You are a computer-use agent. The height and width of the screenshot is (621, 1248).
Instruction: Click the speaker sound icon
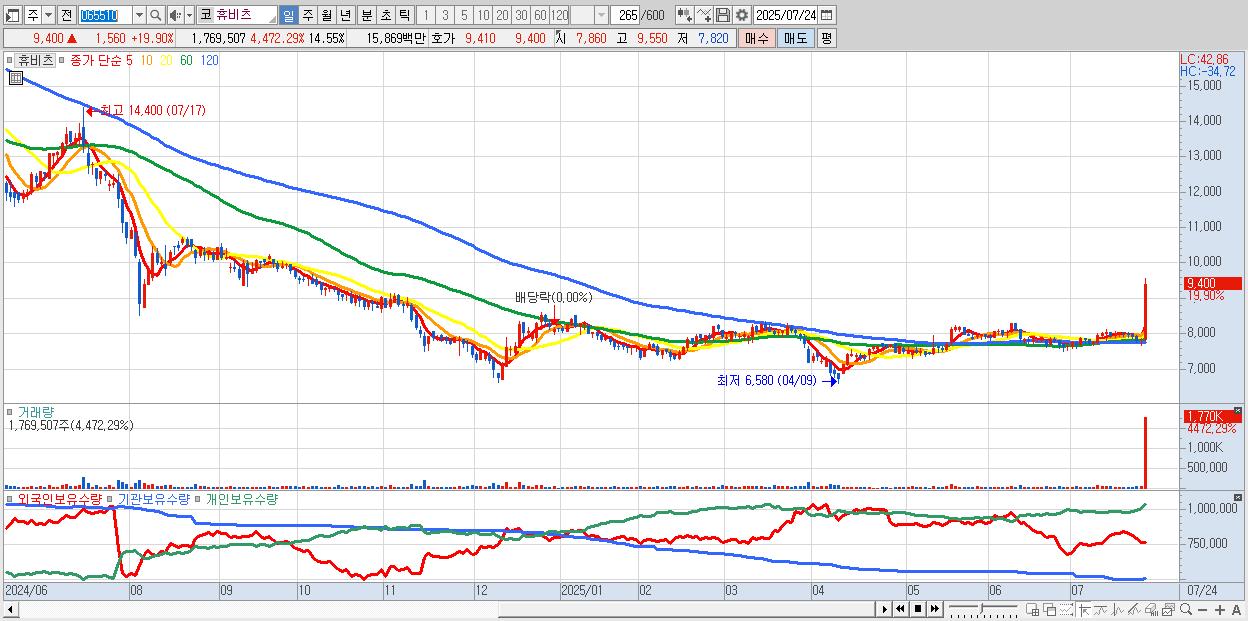(x=174, y=15)
